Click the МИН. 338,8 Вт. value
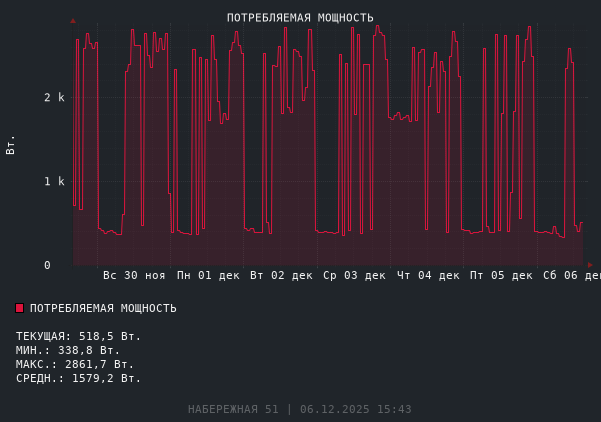The height and width of the screenshot is (422, 601). pyautogui.click(x=67, y=350)
